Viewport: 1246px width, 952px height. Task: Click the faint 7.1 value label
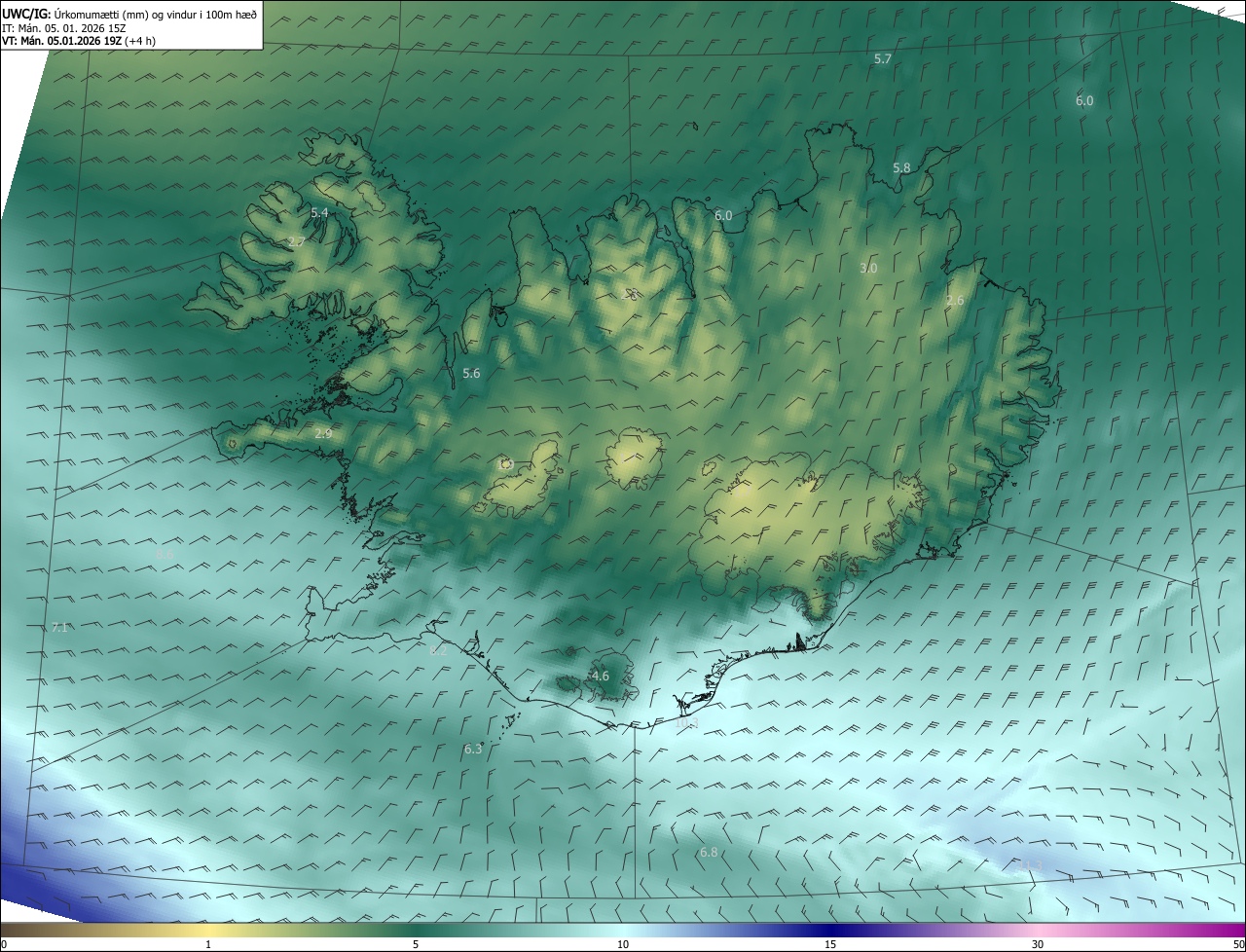(59, 628)
